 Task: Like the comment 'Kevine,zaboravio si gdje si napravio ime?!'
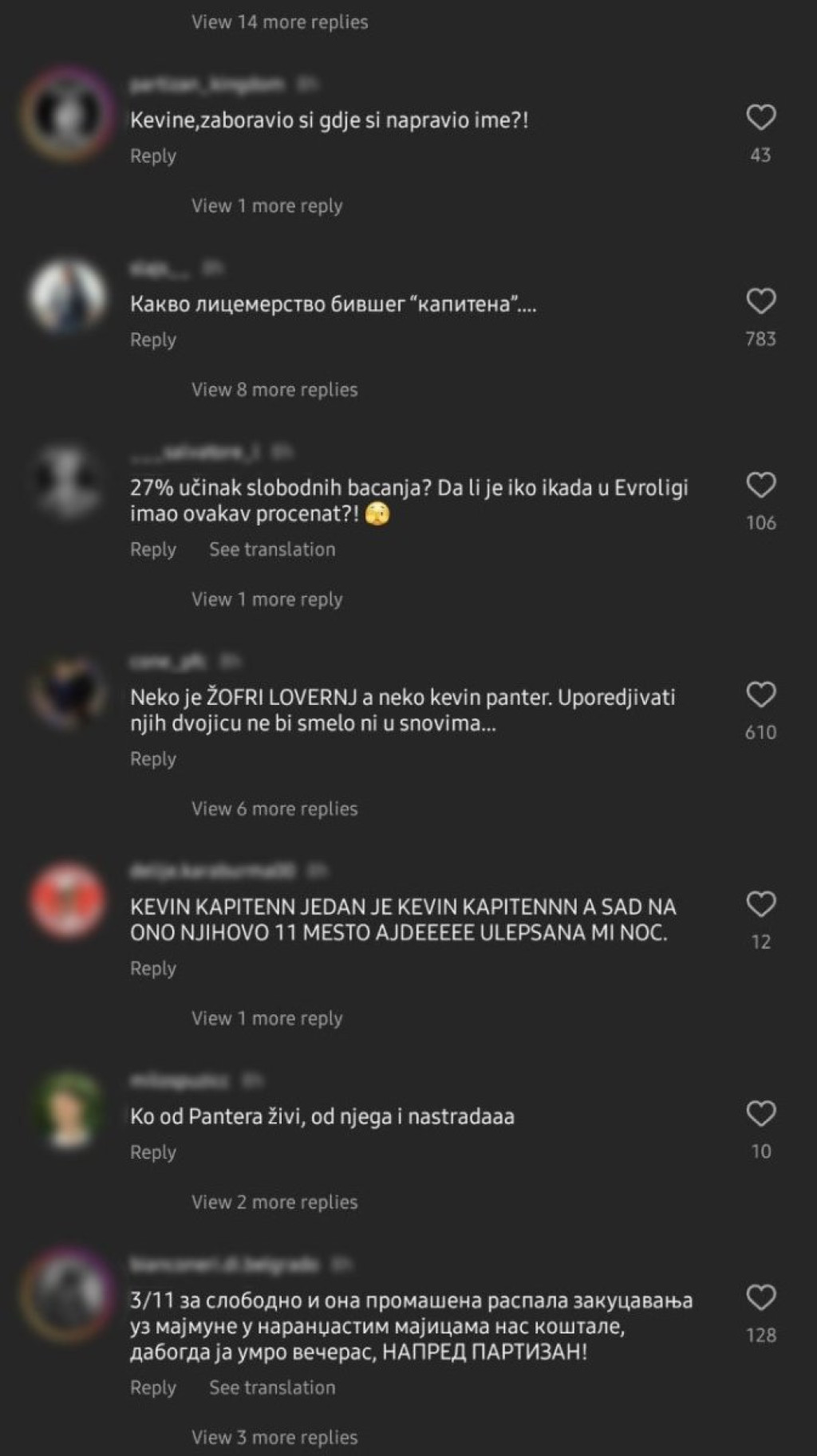760,118
